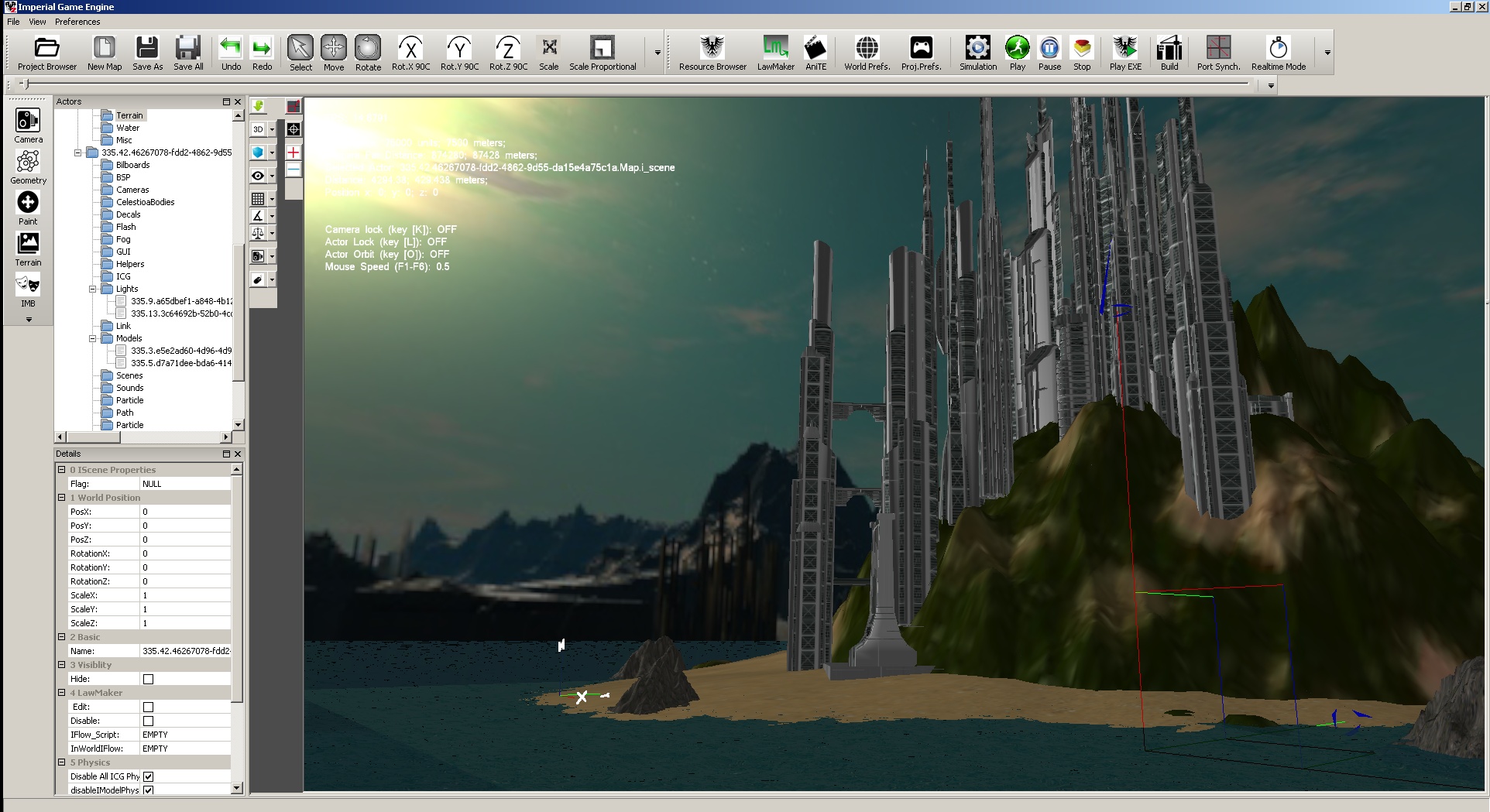Collapse the Models tree folder
This screenshot has height=812, width=1490.
[92, 338]
